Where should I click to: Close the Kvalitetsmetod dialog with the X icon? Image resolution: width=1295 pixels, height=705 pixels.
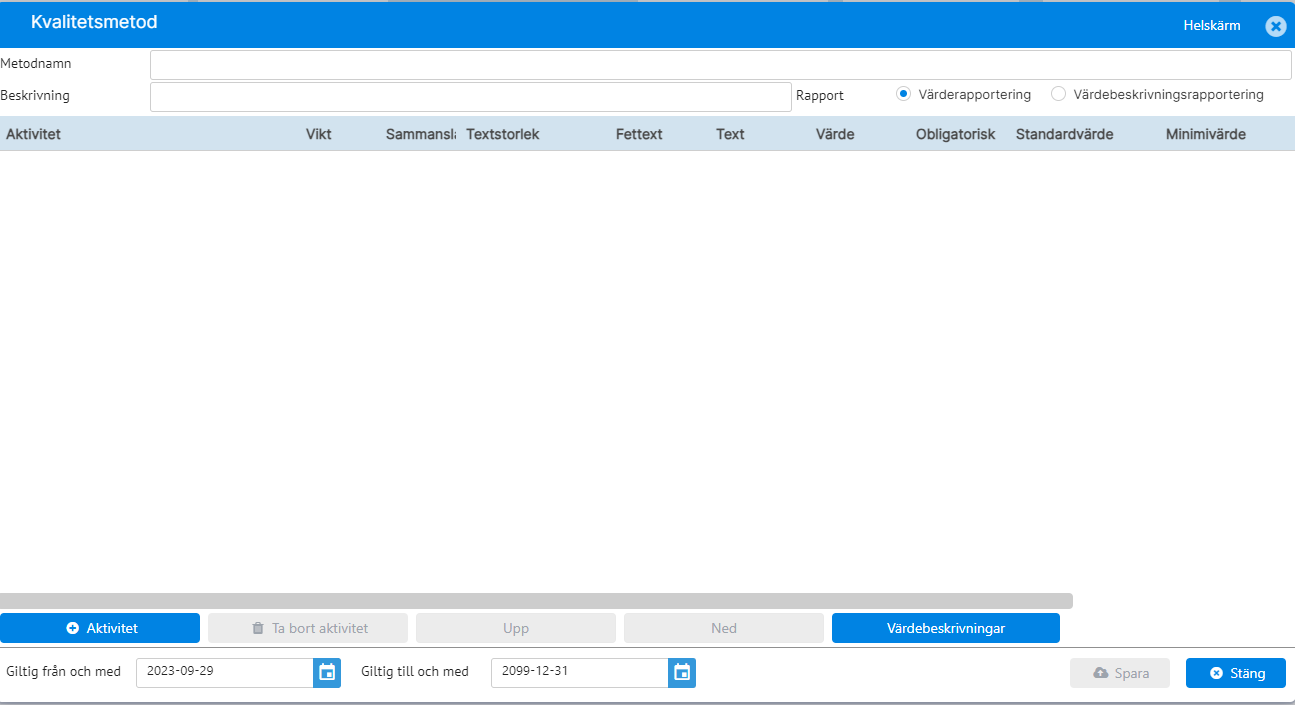[1275, 26]
